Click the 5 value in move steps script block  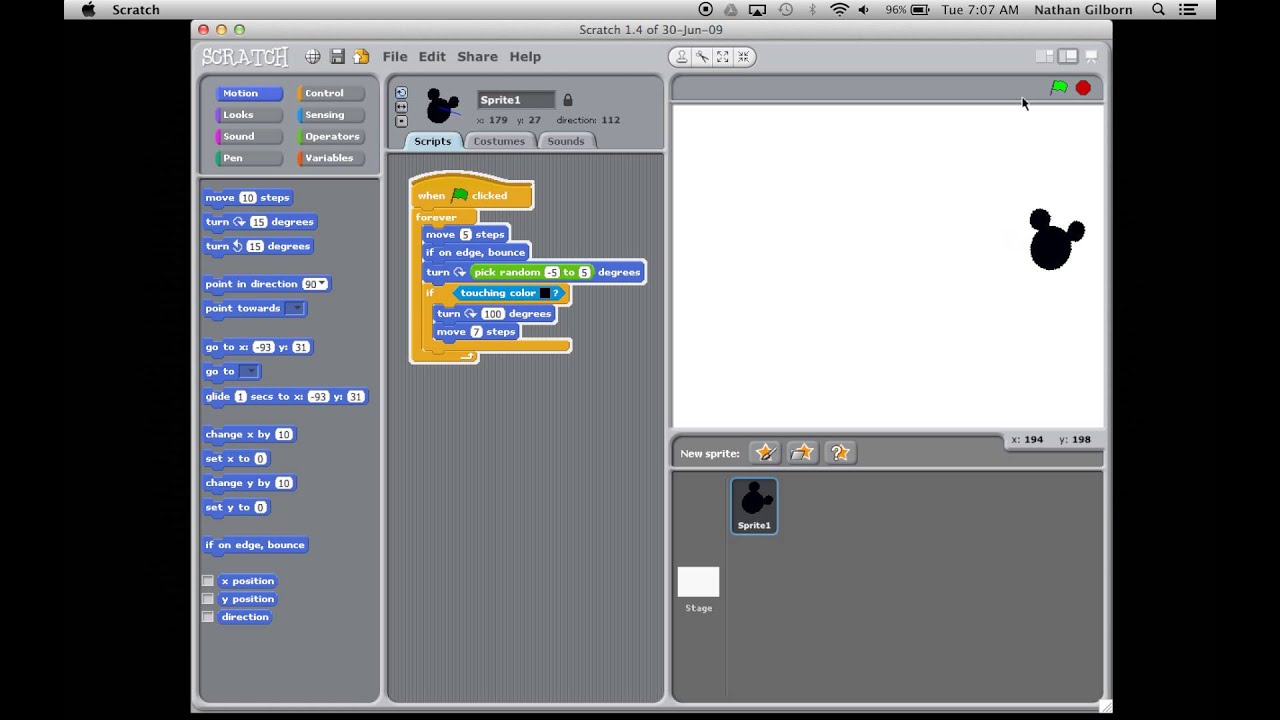465,234
